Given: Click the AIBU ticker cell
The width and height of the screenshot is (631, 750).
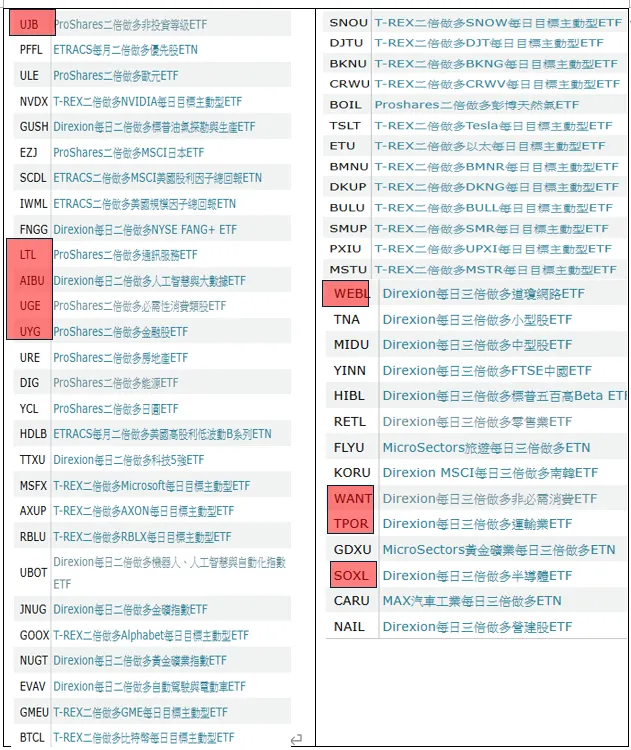Looking at the screenshot, I should pyautogui.click(x=32, y=280).
